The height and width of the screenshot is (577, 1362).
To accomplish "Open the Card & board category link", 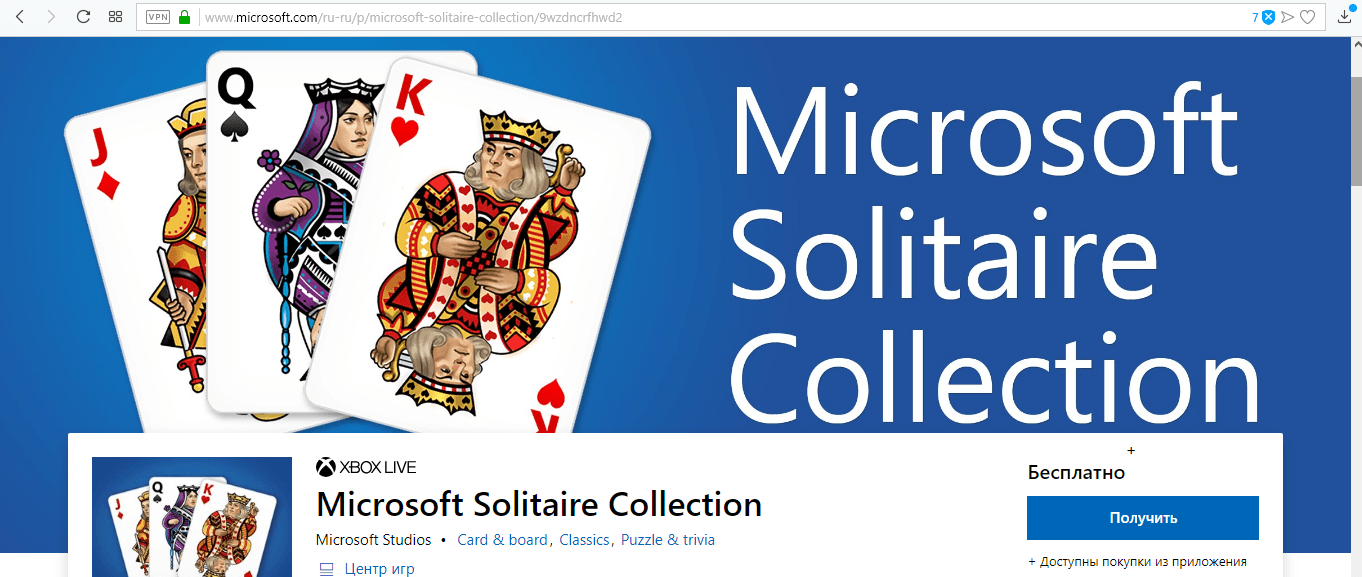I will coord(502,540).
